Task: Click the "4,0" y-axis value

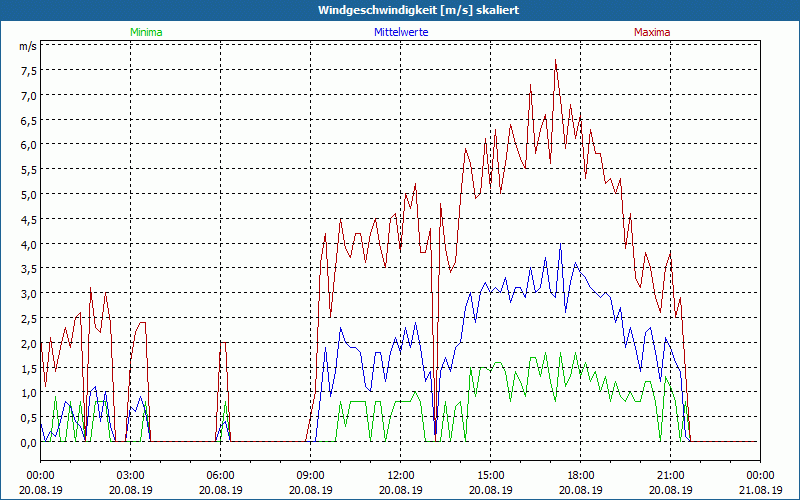Action: 29,244
